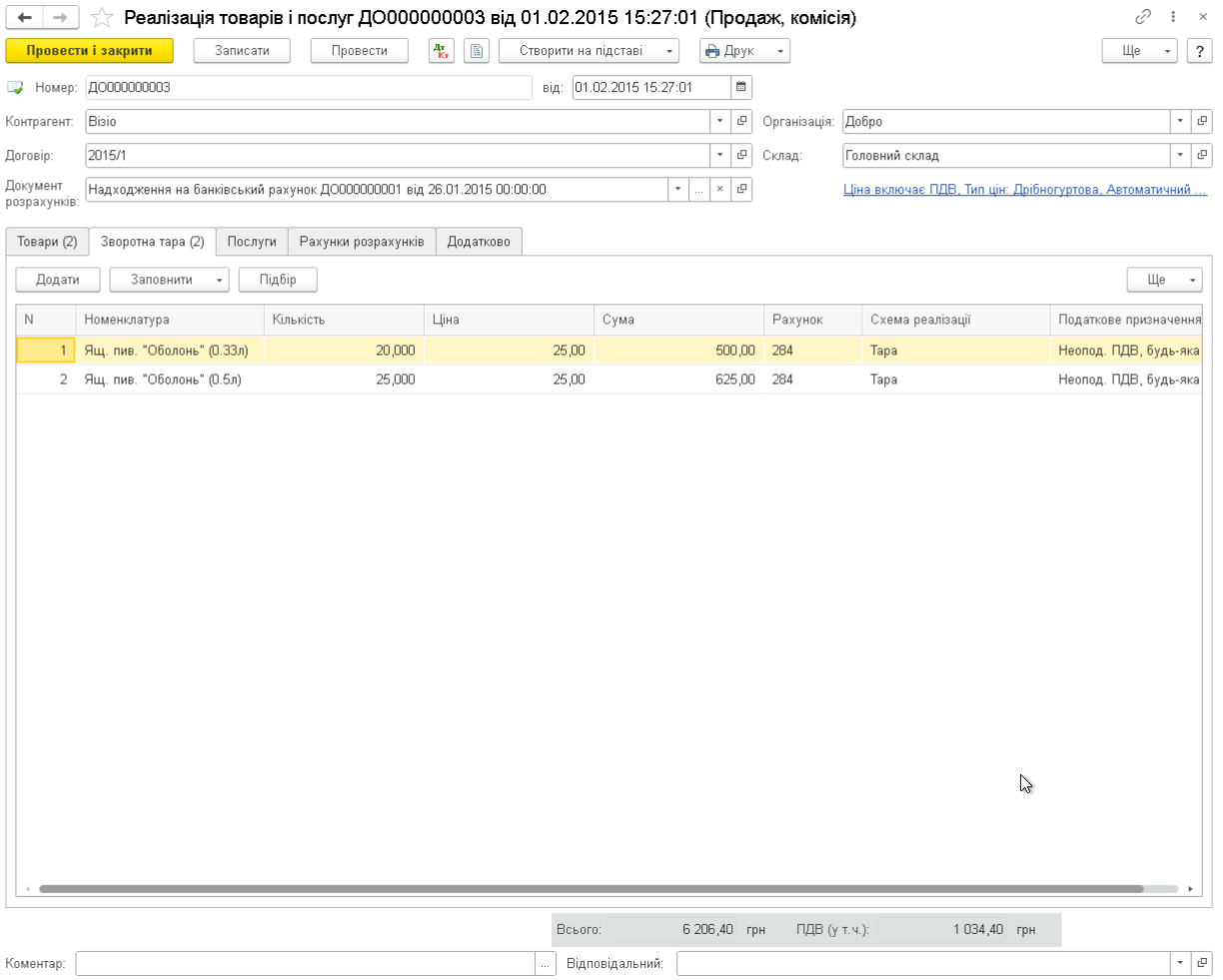Click the favorites star icon
Screen dimensions: 1223x980
click(101, 18)
